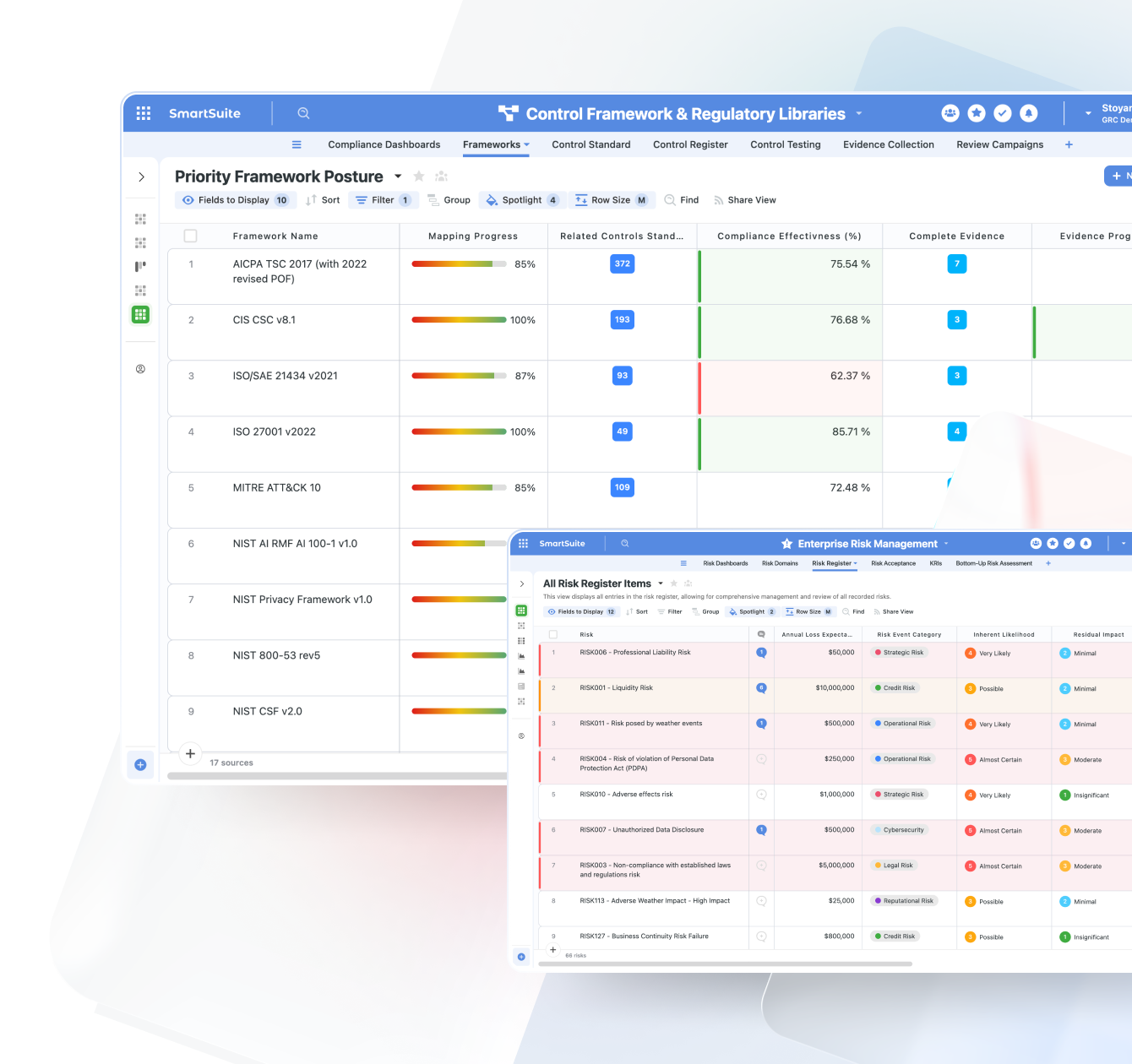Screen dimensions: 1132x1064
Task: Add a new tab with plus after Review Campaigns
Action: [x=1069, y=144]
